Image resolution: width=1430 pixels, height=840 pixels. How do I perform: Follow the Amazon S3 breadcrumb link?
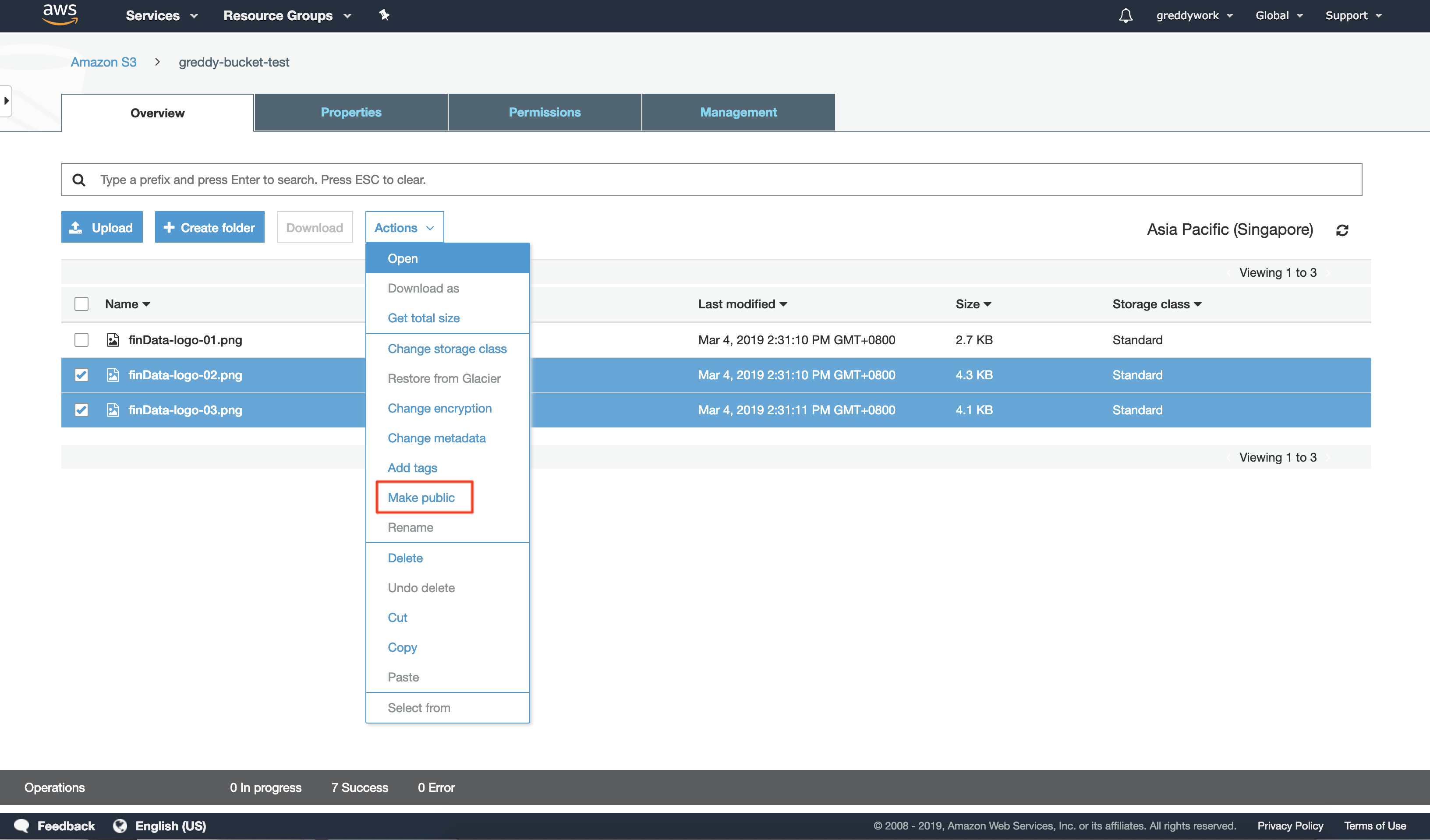(103, 62)
